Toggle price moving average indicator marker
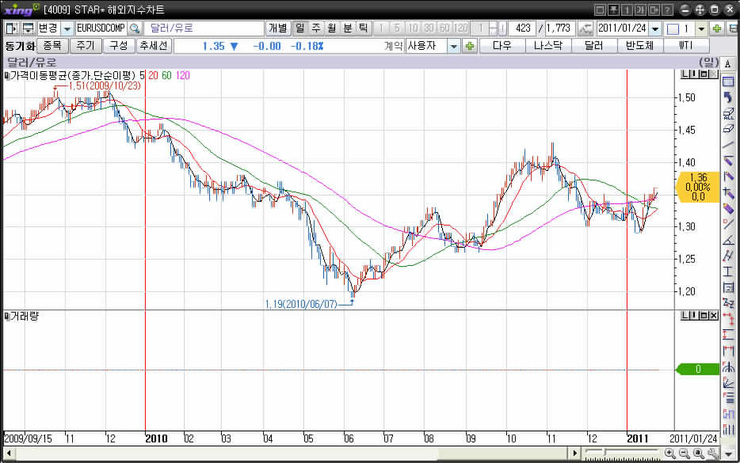 [7, 76]
